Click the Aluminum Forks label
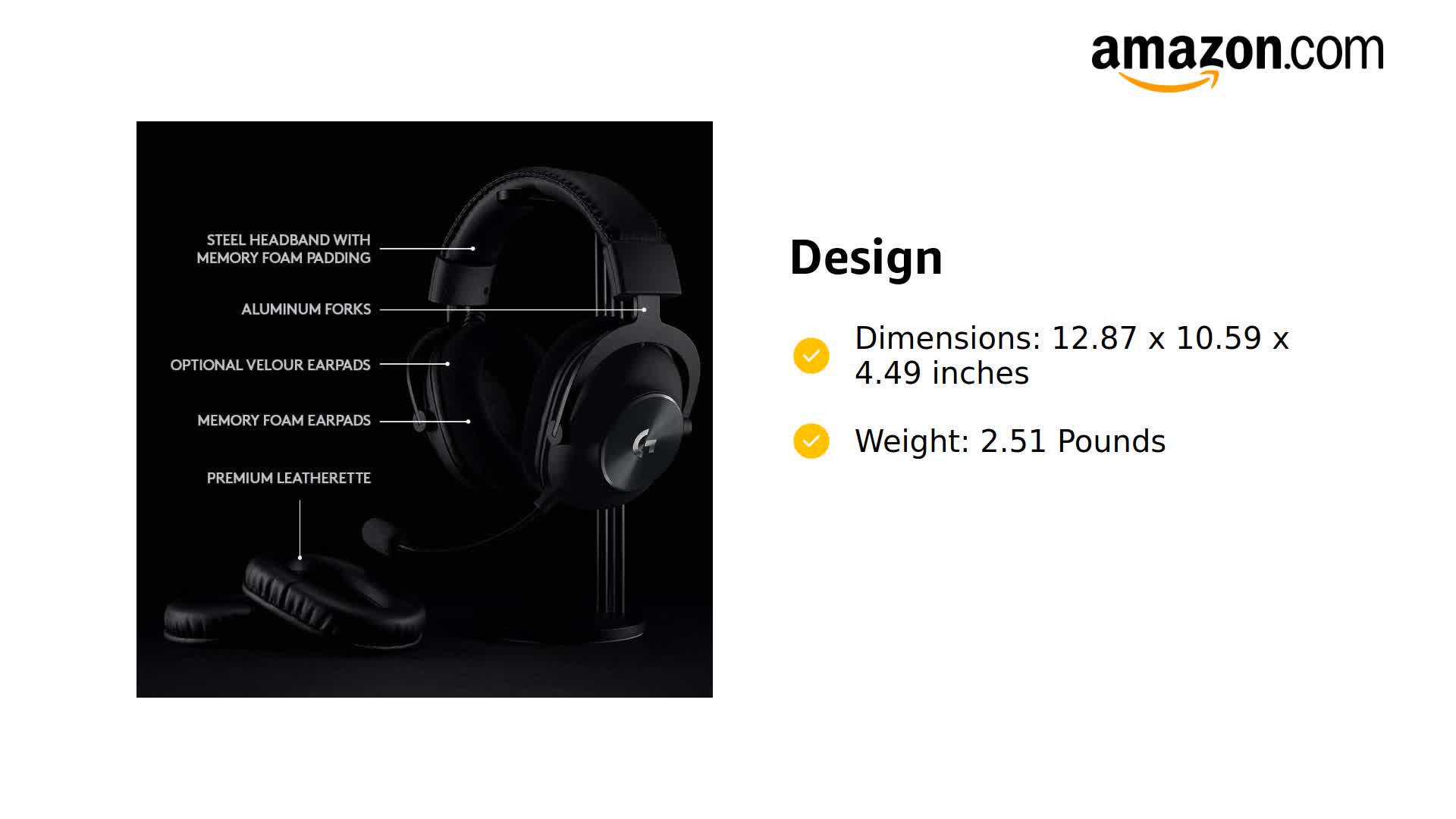This screenshot has height=819, width=1456. pos(306,309)
